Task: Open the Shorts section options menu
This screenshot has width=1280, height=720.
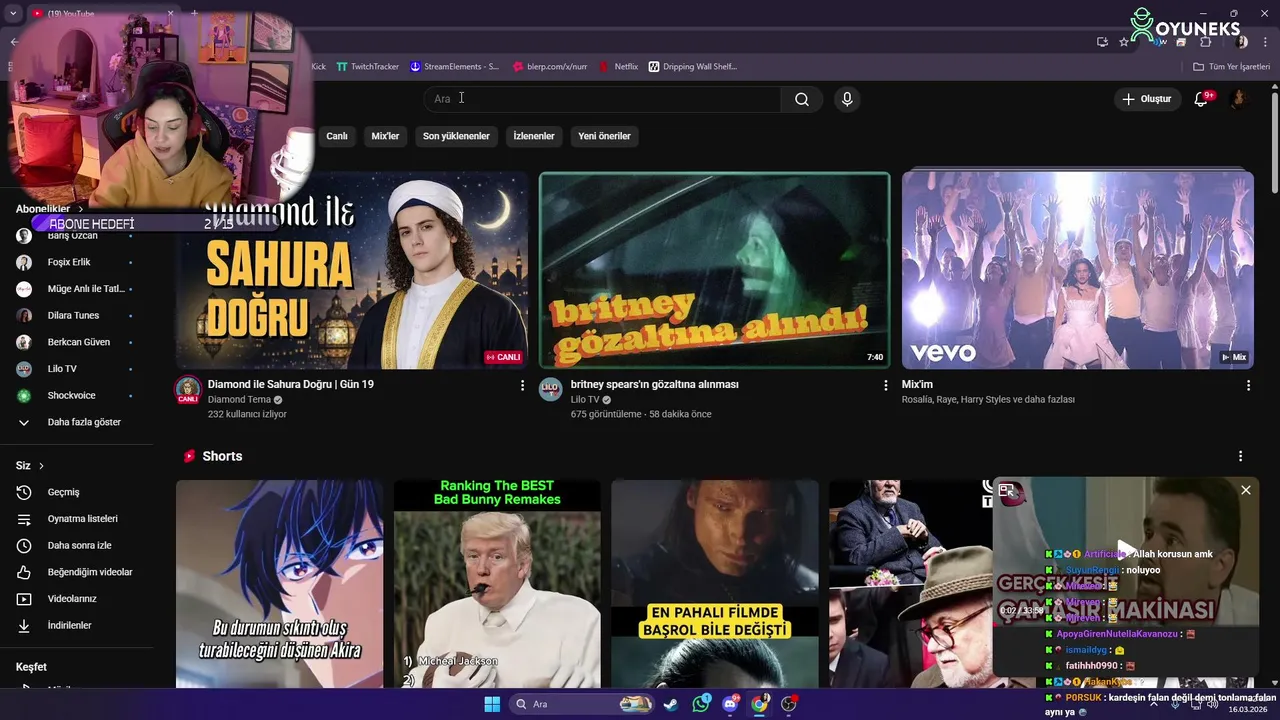Action: 1240,456
